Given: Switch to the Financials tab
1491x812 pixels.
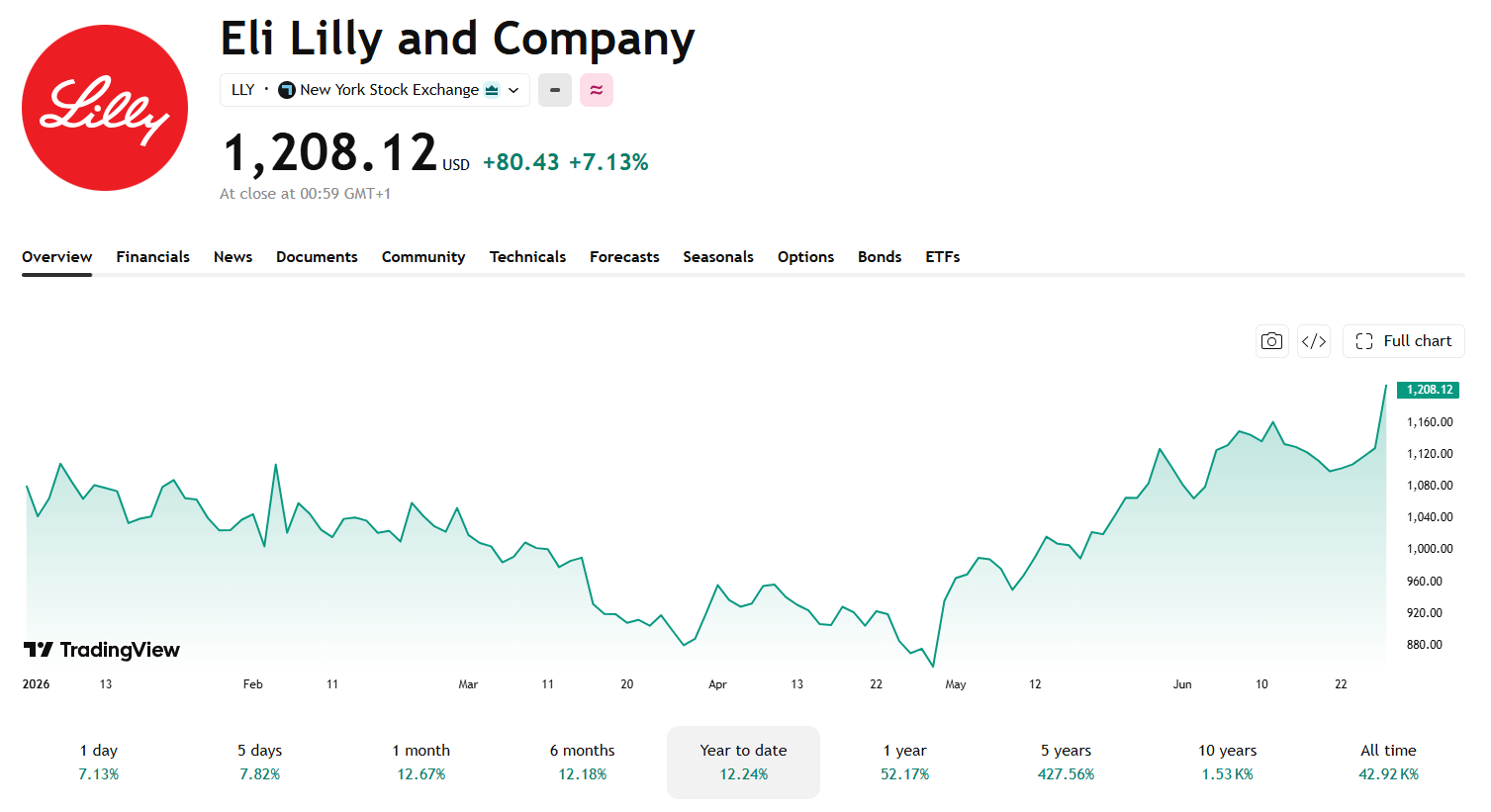Looking at the screenshot, I should pyautogui.click(x=153, y=257).
